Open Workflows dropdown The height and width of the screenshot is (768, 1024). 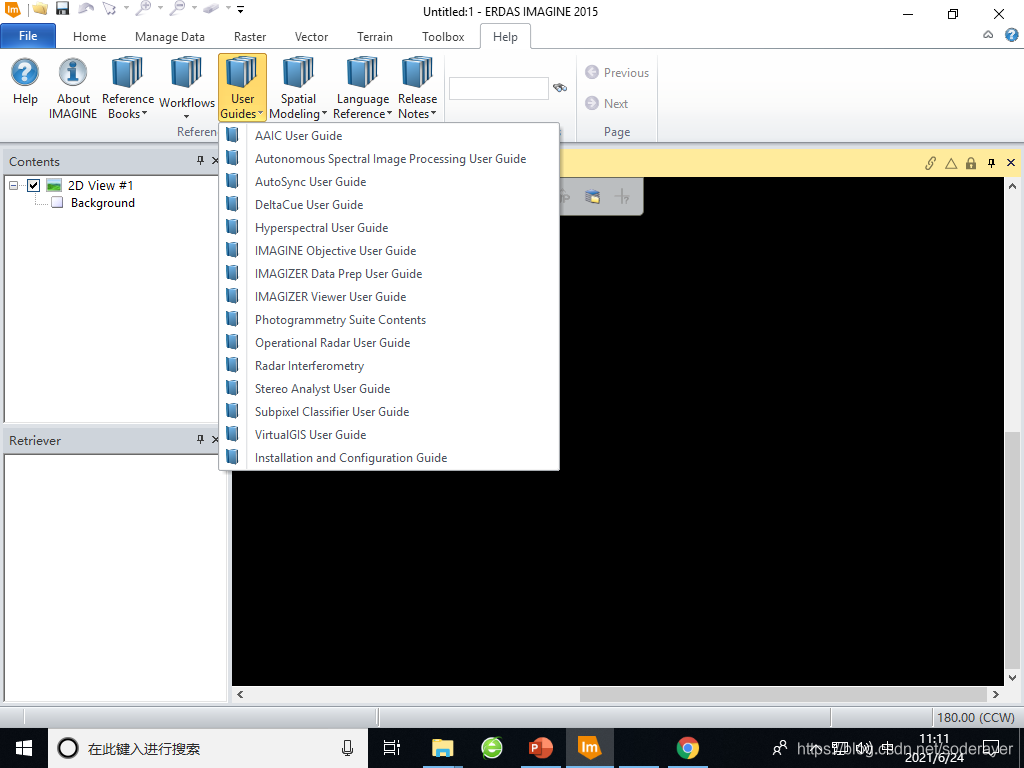click(187, 89)
